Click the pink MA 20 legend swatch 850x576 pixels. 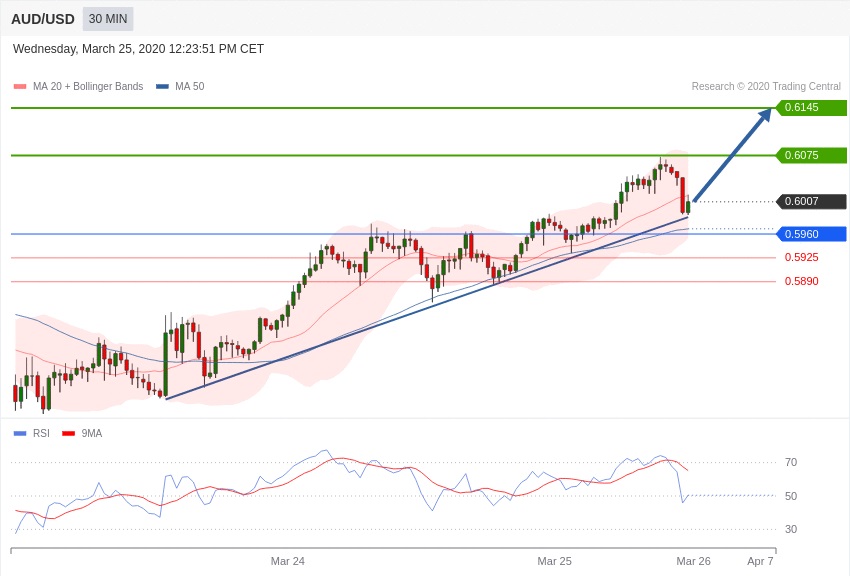pos(19,87)
